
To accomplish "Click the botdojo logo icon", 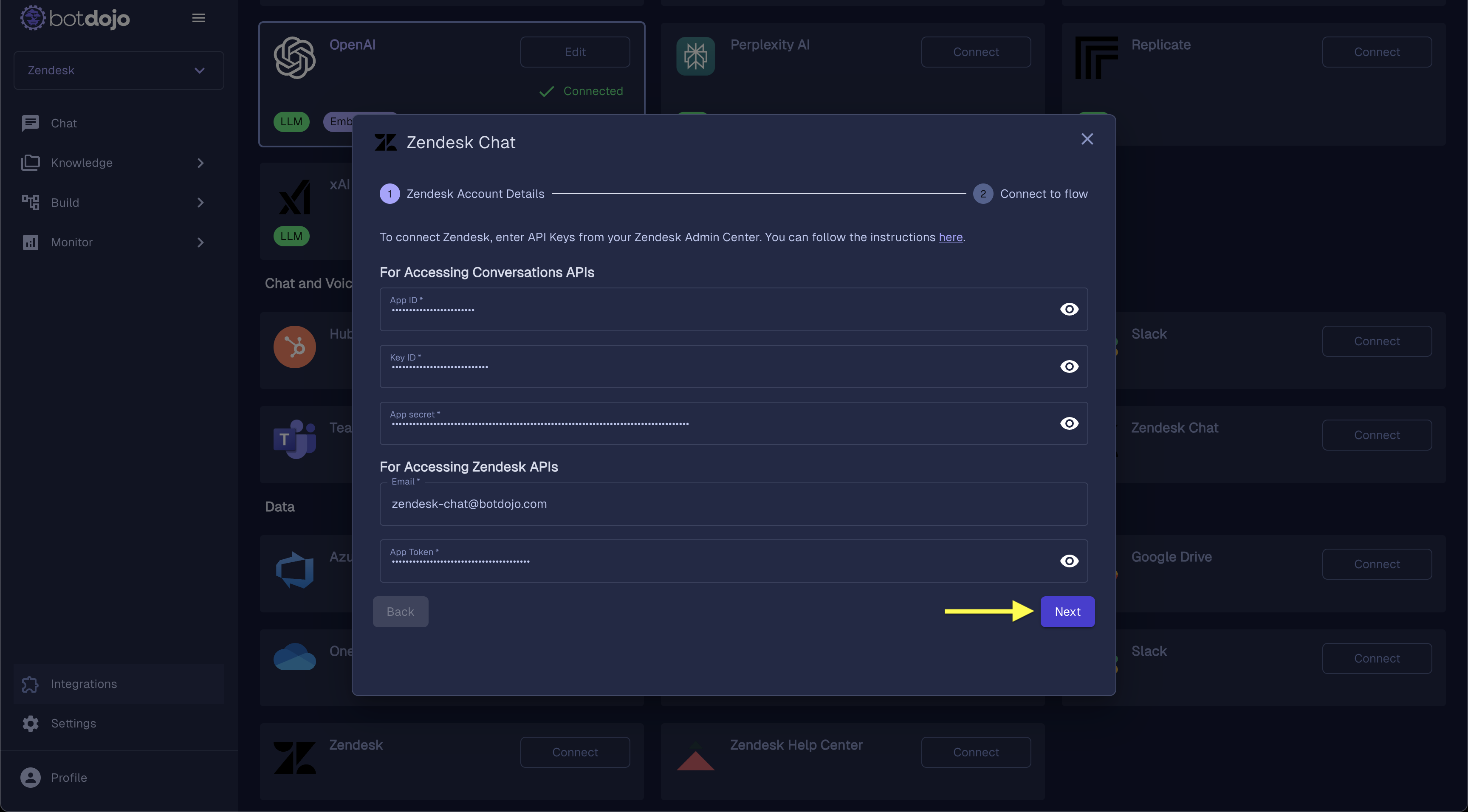I will (32, 18).
